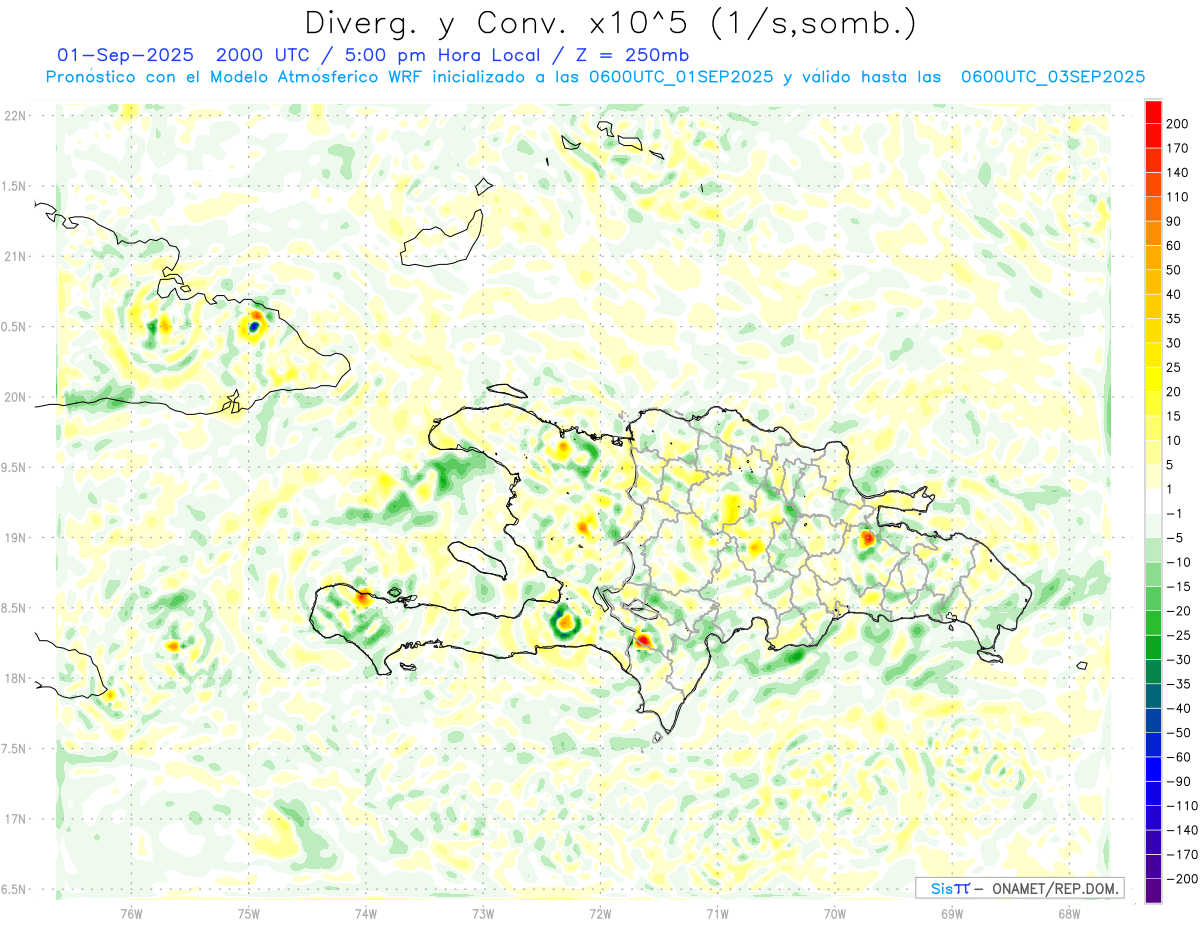The image size is (1200, 927).
Task: Click the "-10" colorbar label
Action: pyautogui.click(x=1180, y=562)
